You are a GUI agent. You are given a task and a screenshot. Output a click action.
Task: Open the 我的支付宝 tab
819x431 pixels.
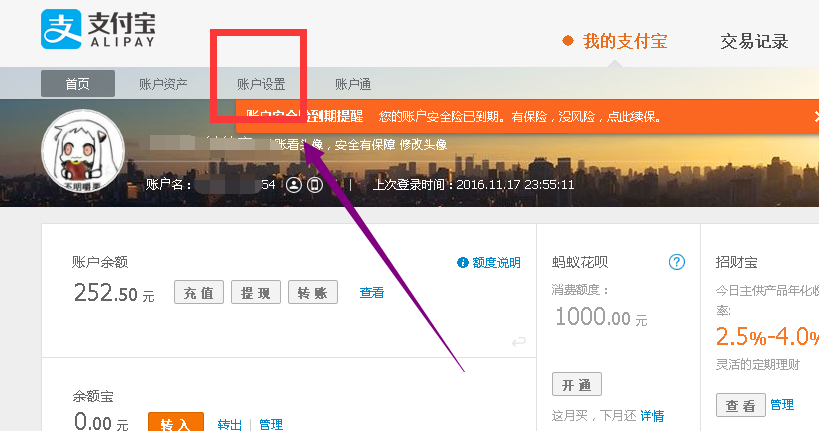pos(625,41)
